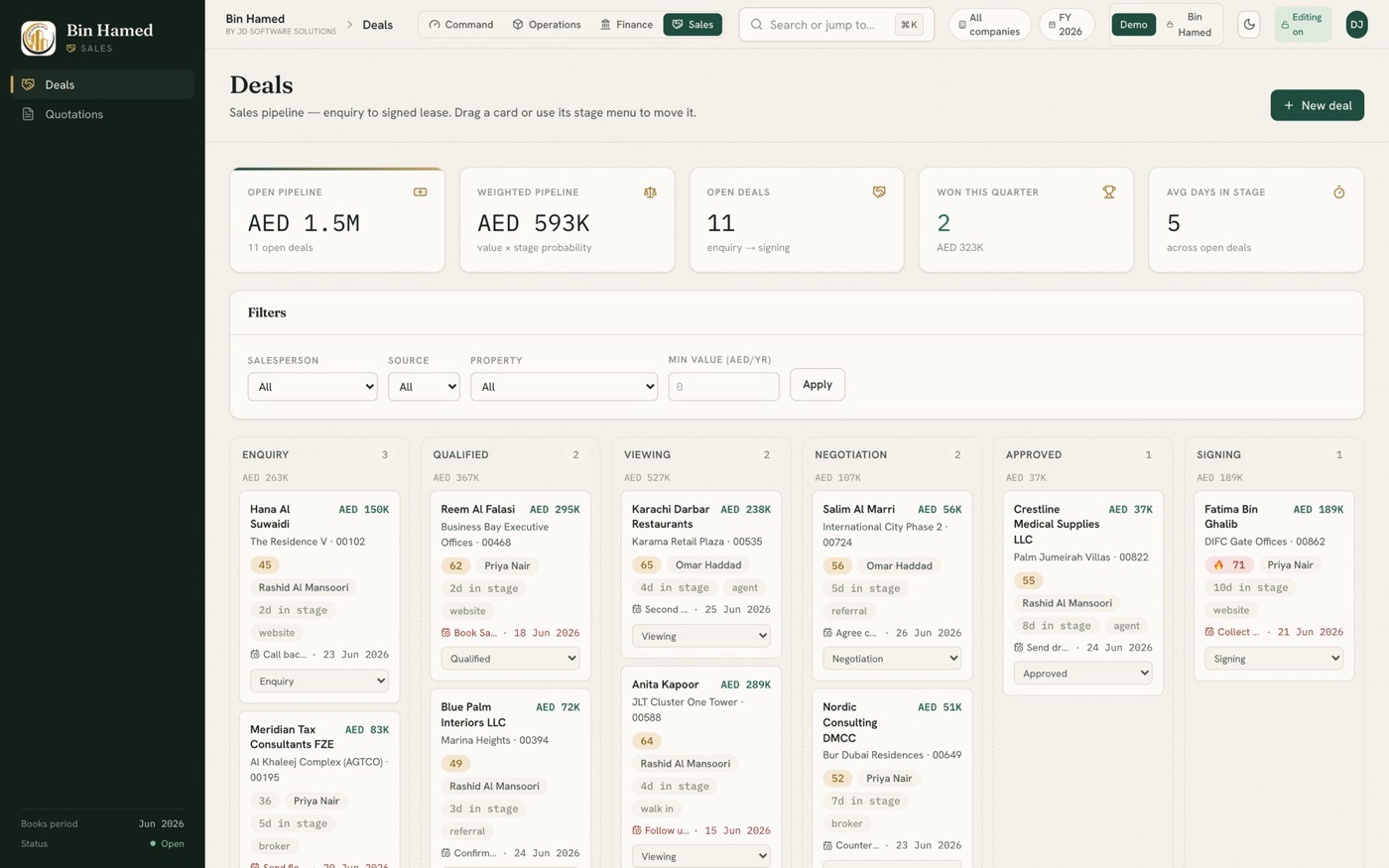Click the calendar icon on Blue Palm Interiors card
The image size is (1389, 868).
445,853
